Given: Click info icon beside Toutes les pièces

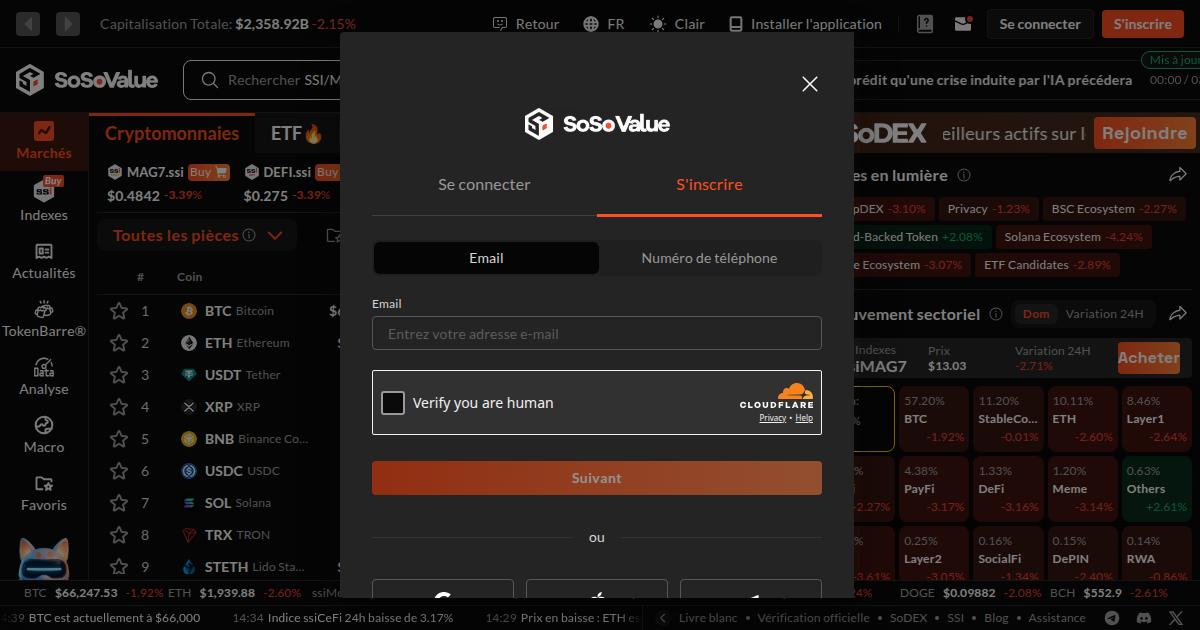Looking at the screenshot, I should coord(249,236).
